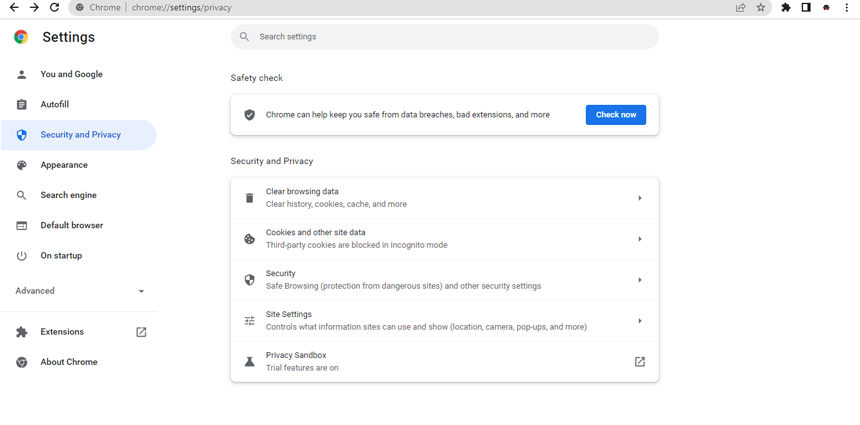
Task: Click the clipboard icon for Autofill
Action: (21, 105)
